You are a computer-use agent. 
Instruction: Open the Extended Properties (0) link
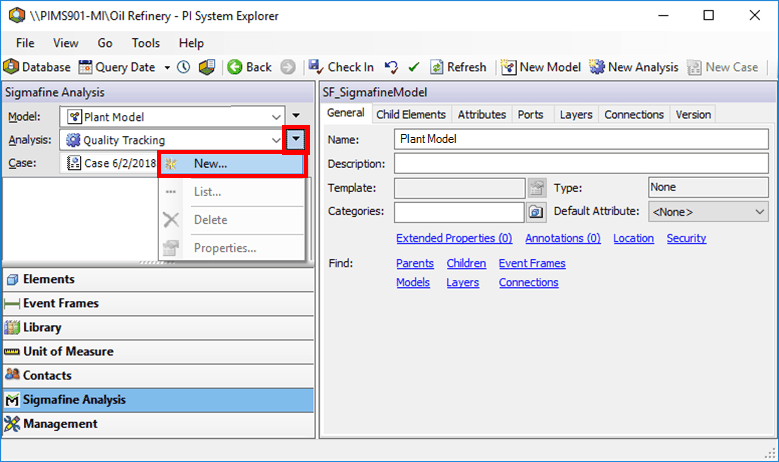[454, 238]
